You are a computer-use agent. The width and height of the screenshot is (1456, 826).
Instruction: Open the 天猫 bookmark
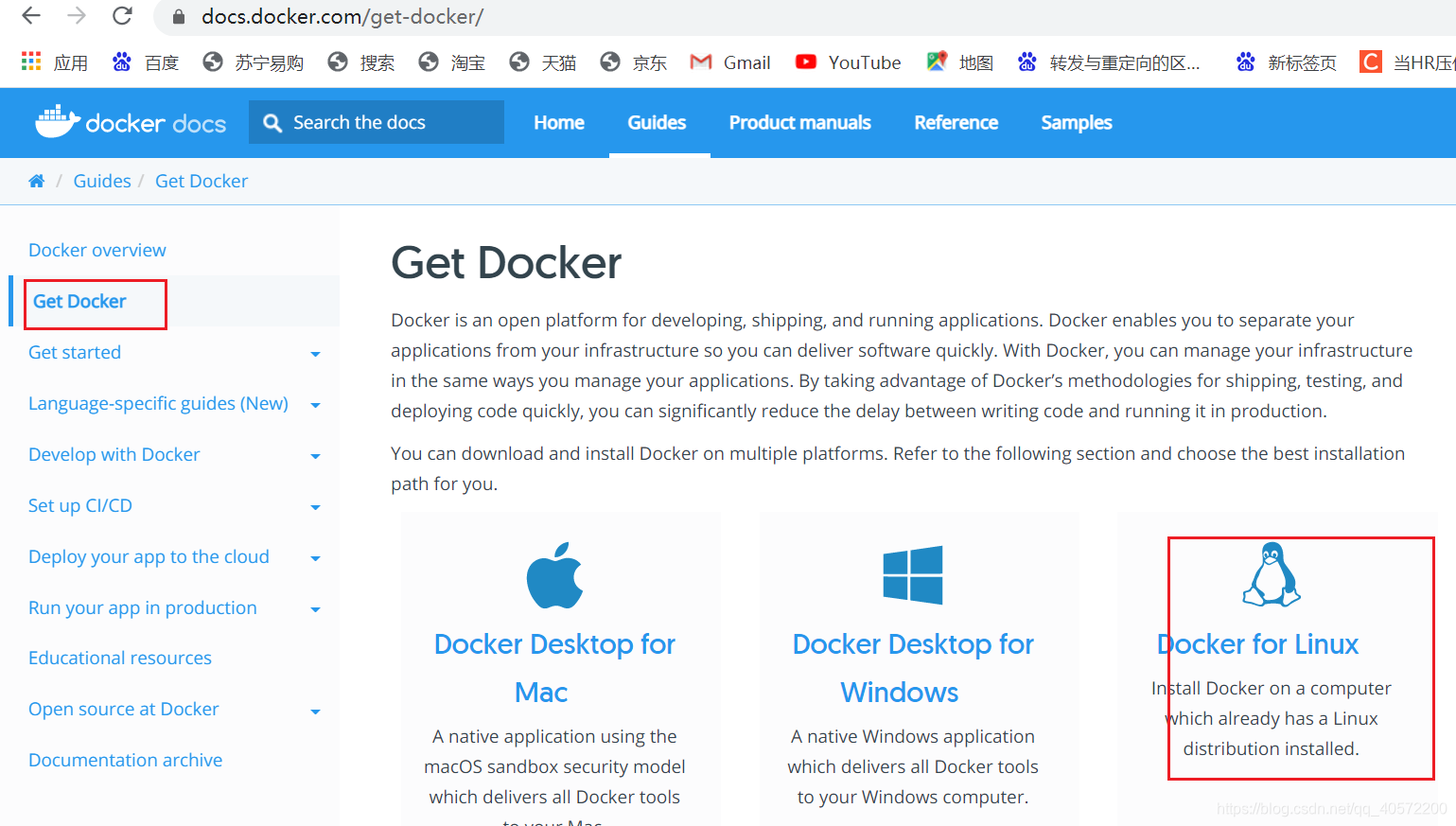click(542, 62)
